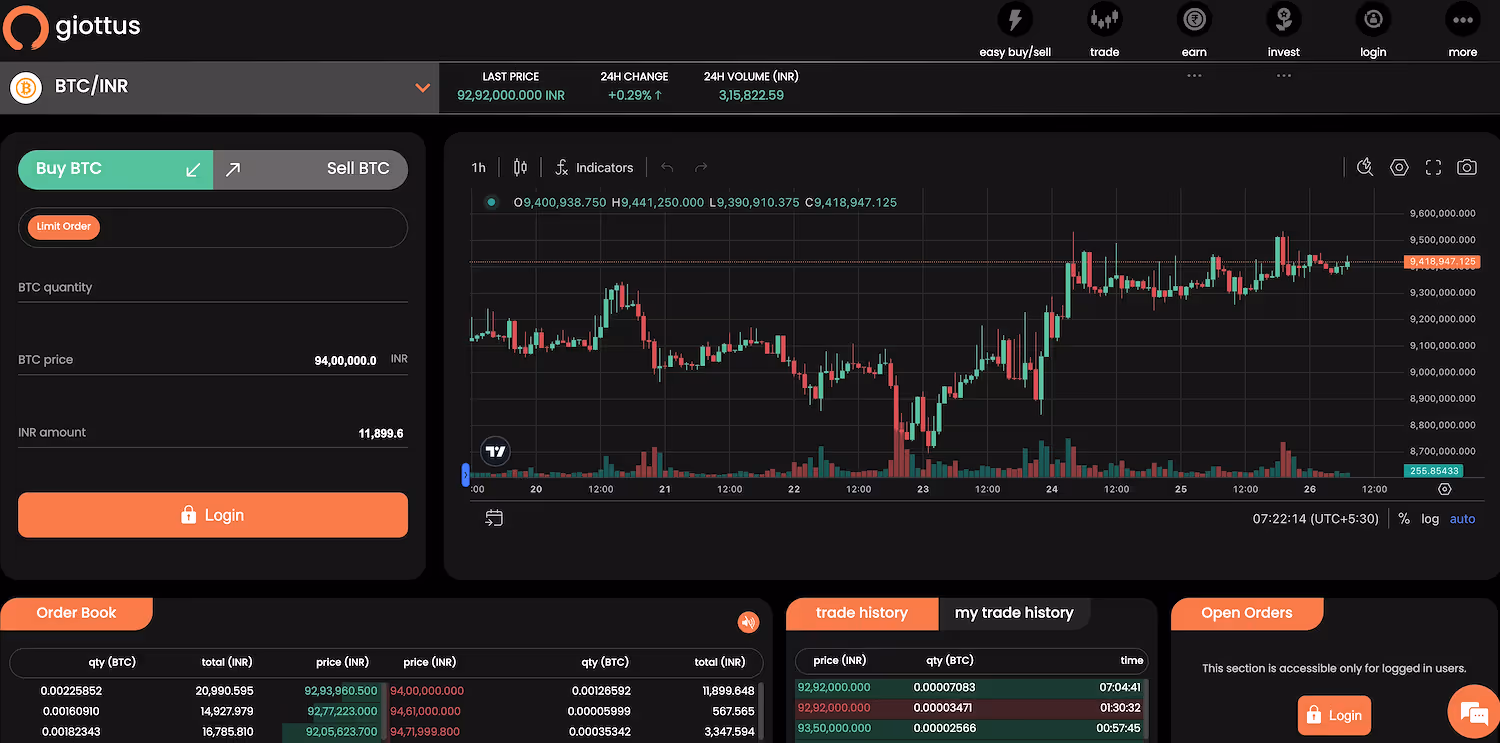Click ask price 94,00,000.000
The width and height of the screenshot is (1500, 743).
[427, 691]
